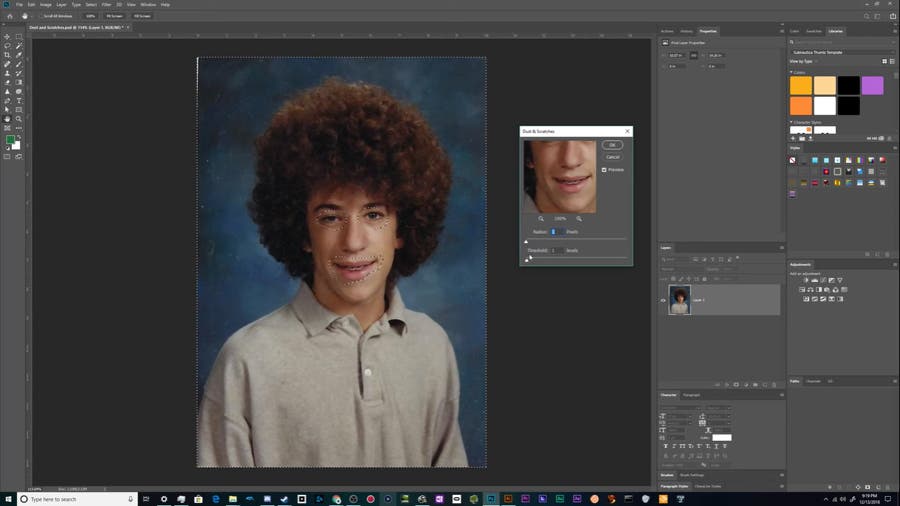900x506 pixels.
Task: Add a Levels adjustment
Action: [x=814, y=281]
